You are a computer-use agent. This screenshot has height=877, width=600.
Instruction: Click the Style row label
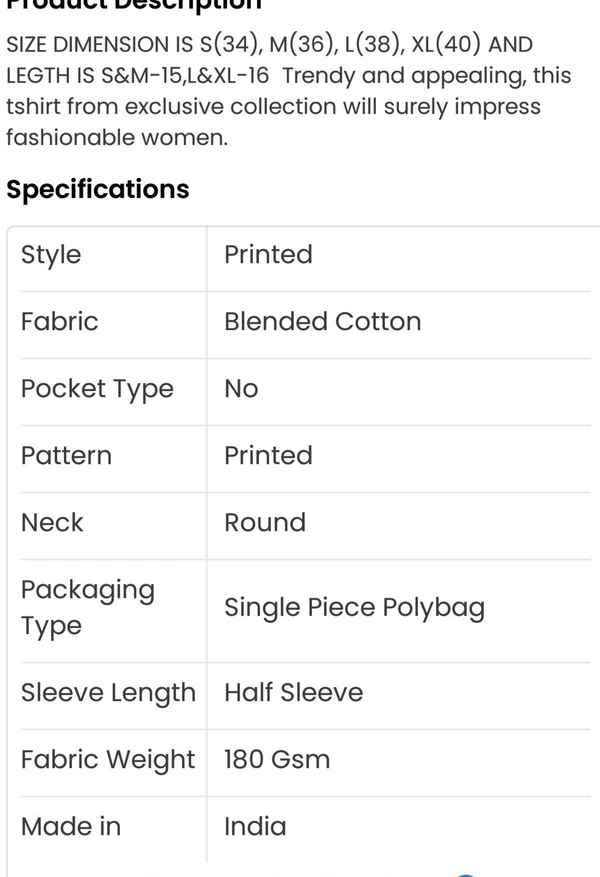tap(51, 255)
